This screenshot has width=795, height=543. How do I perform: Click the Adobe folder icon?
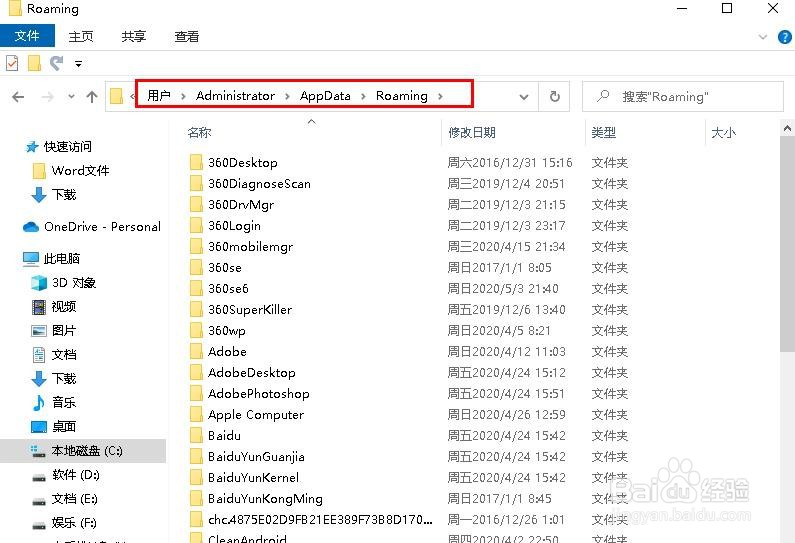[196, 351]
